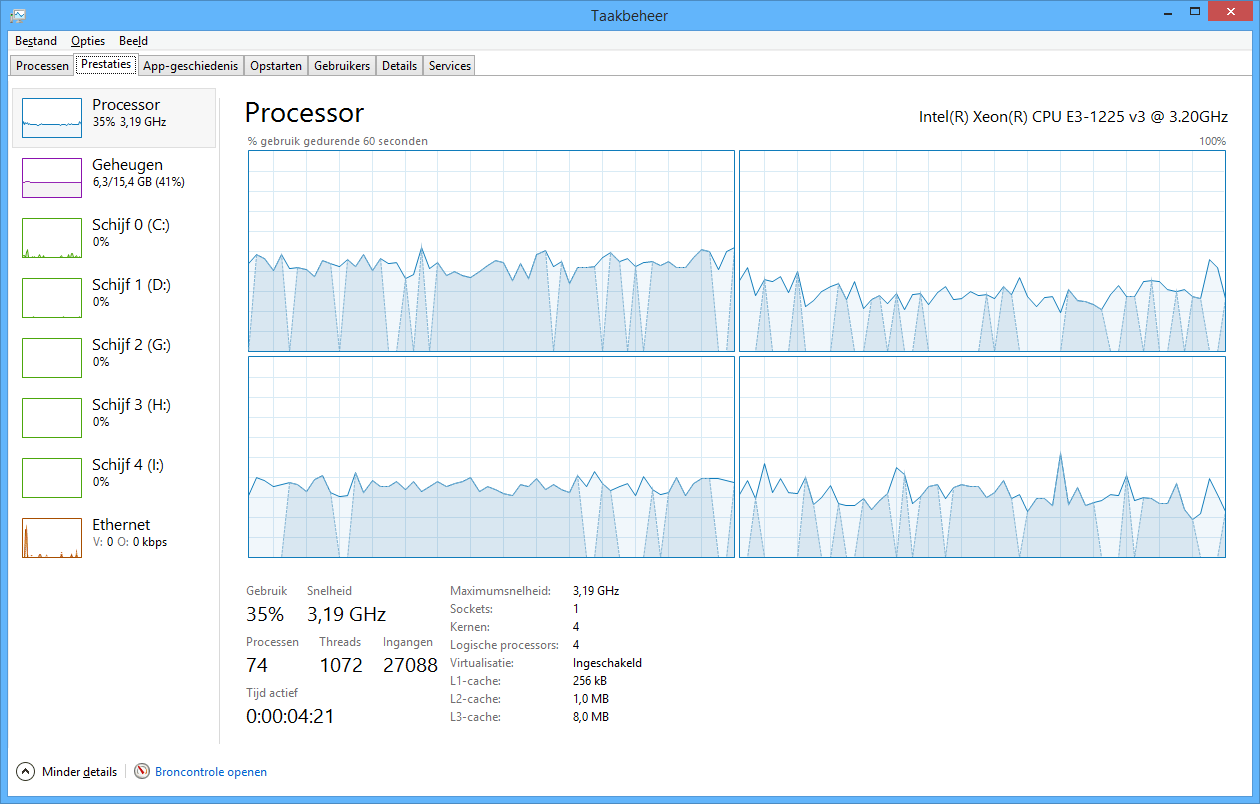Click the Geheugen mini graph thumbnail
This screenshot has width=1260, height=804.
(x=52, y=178)
